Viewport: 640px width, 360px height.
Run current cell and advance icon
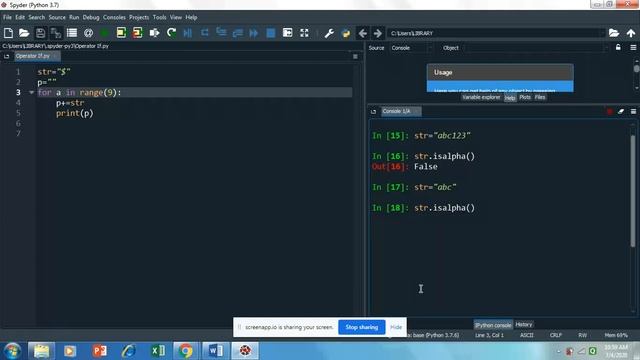pyautogui.click(x=138, y=33)
